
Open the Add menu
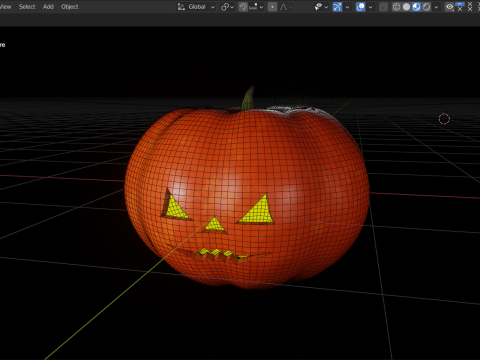point(48,7)
